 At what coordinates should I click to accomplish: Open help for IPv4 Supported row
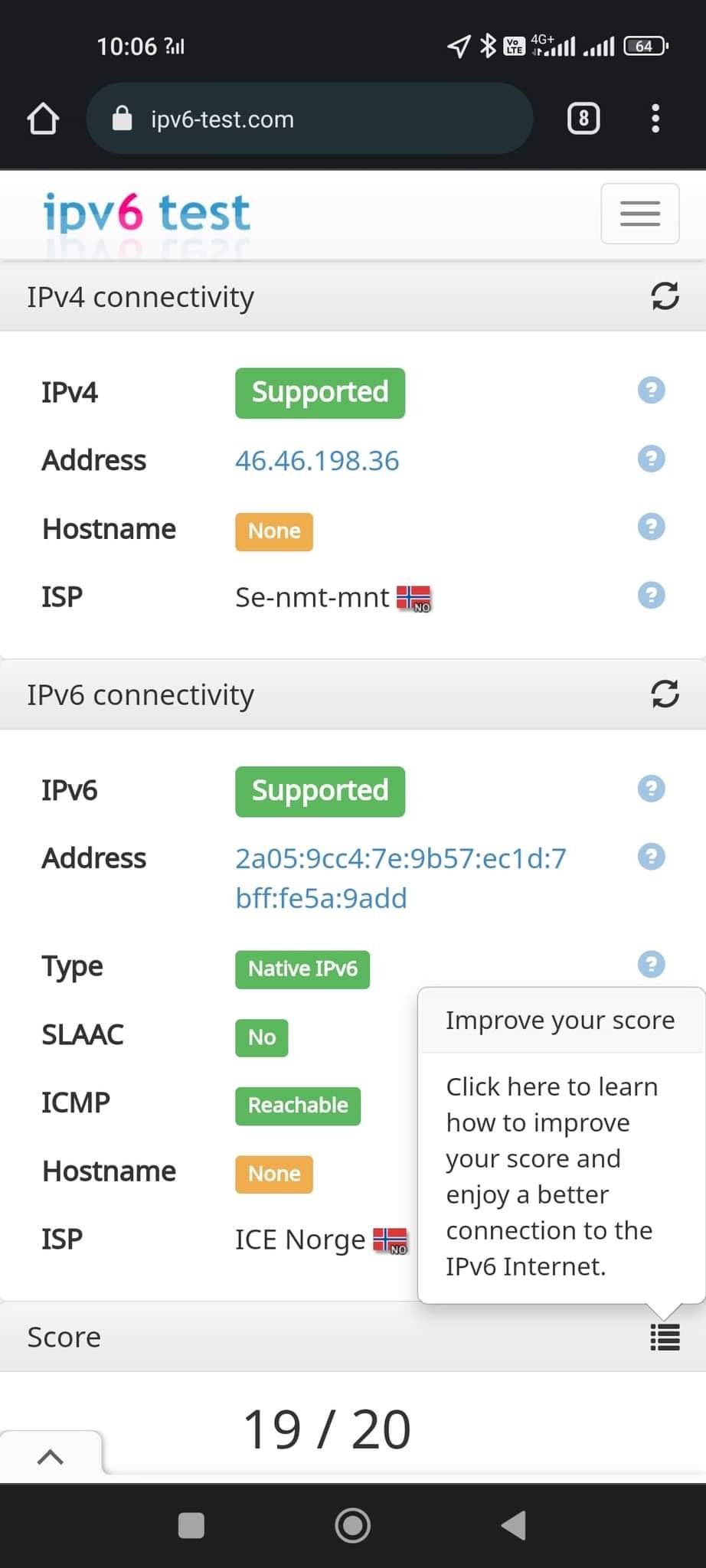(652, 390)
